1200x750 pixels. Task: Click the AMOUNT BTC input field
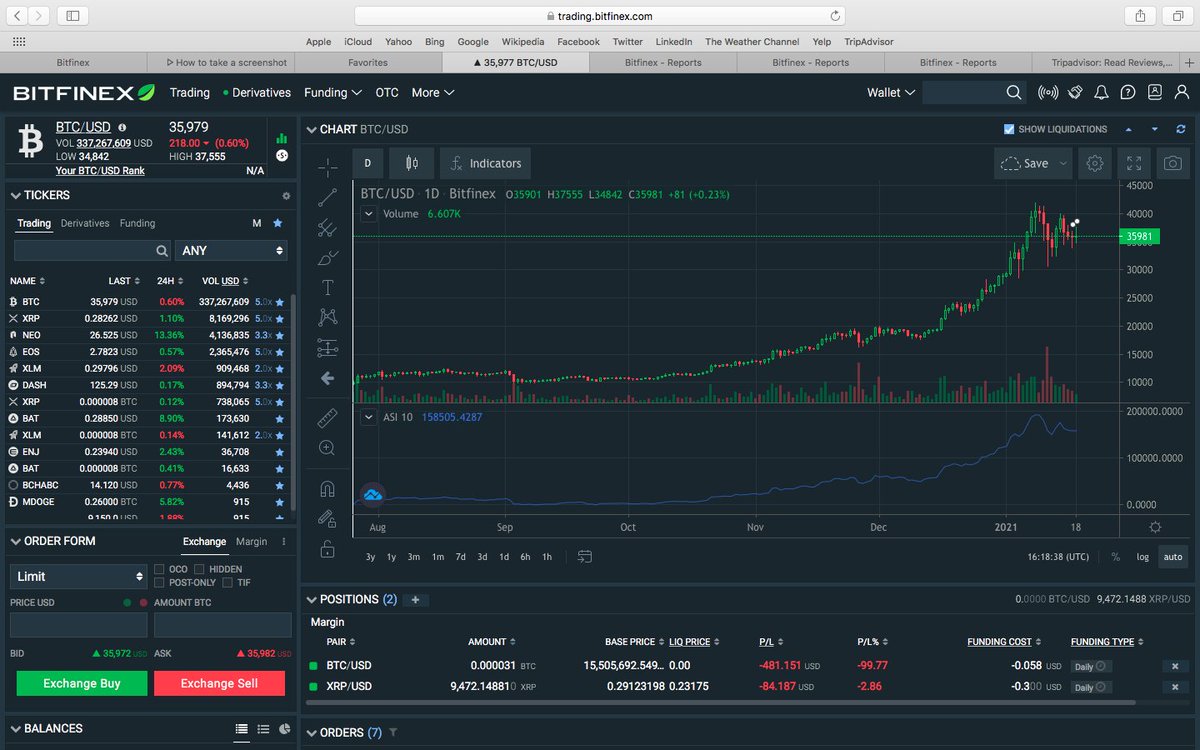click(223, 625)
